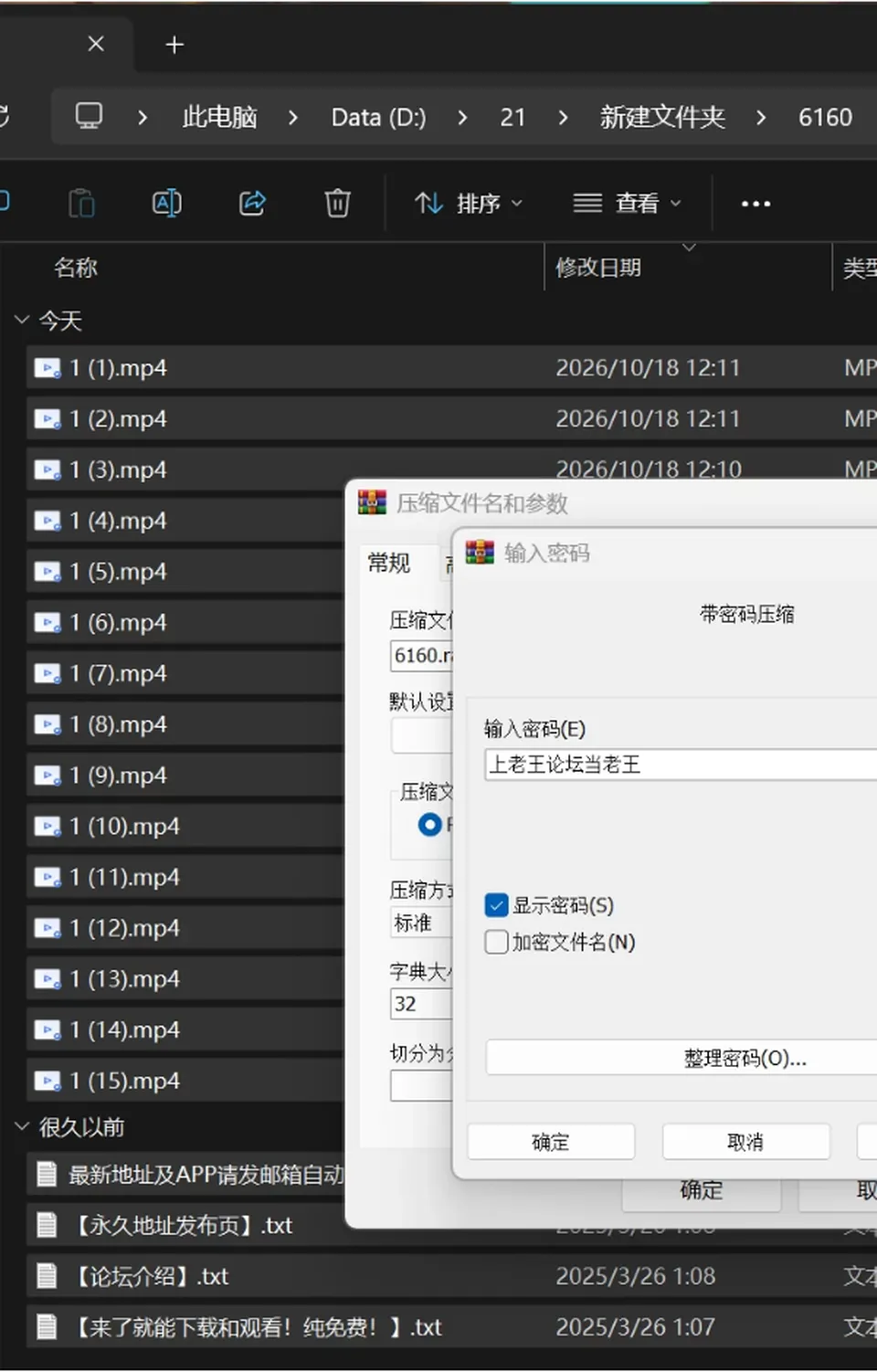Click the paste icon in Explorer toolbar
Viewport: 877px width, 1372px height.
[x=81, y=203]
